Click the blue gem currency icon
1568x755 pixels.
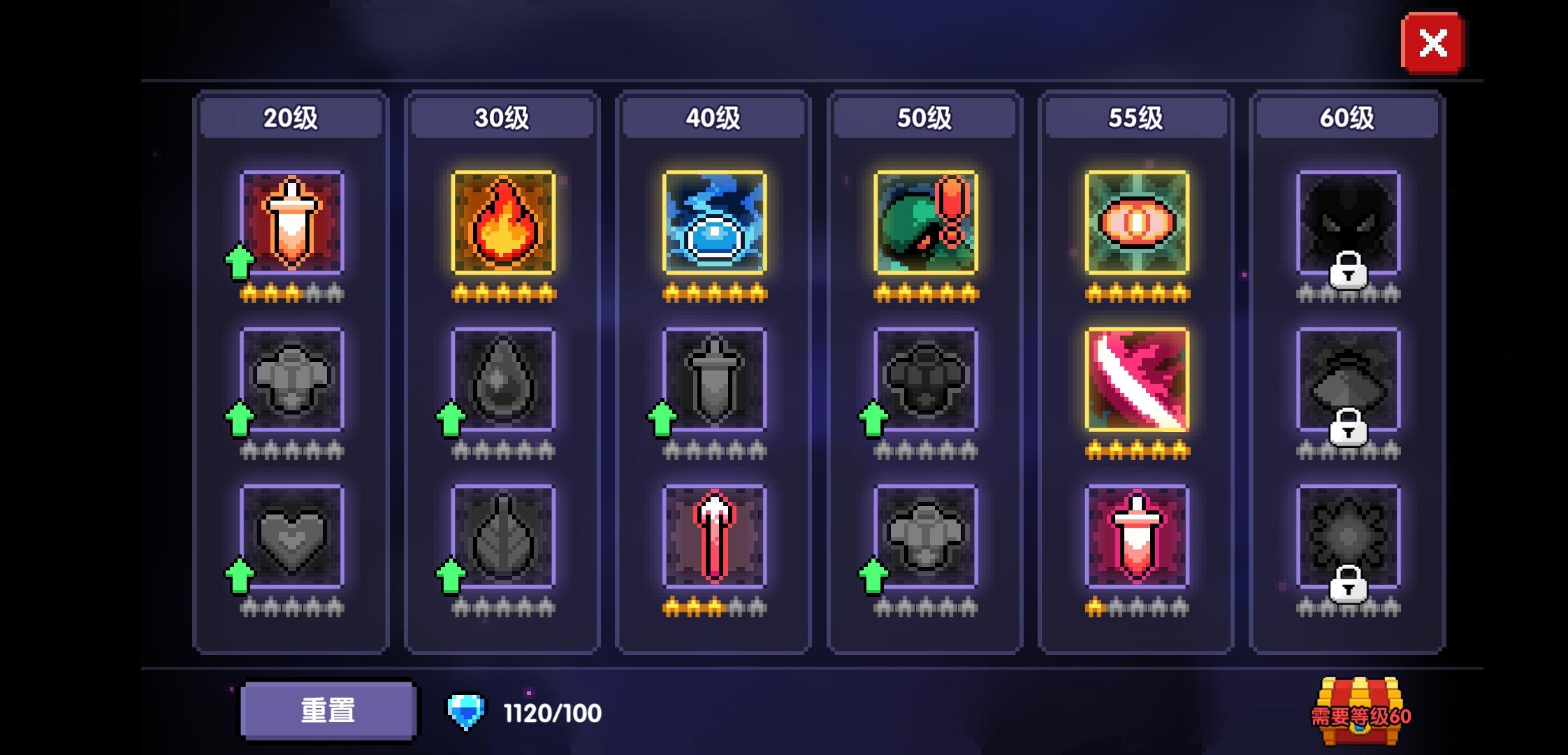pos(465,712)
